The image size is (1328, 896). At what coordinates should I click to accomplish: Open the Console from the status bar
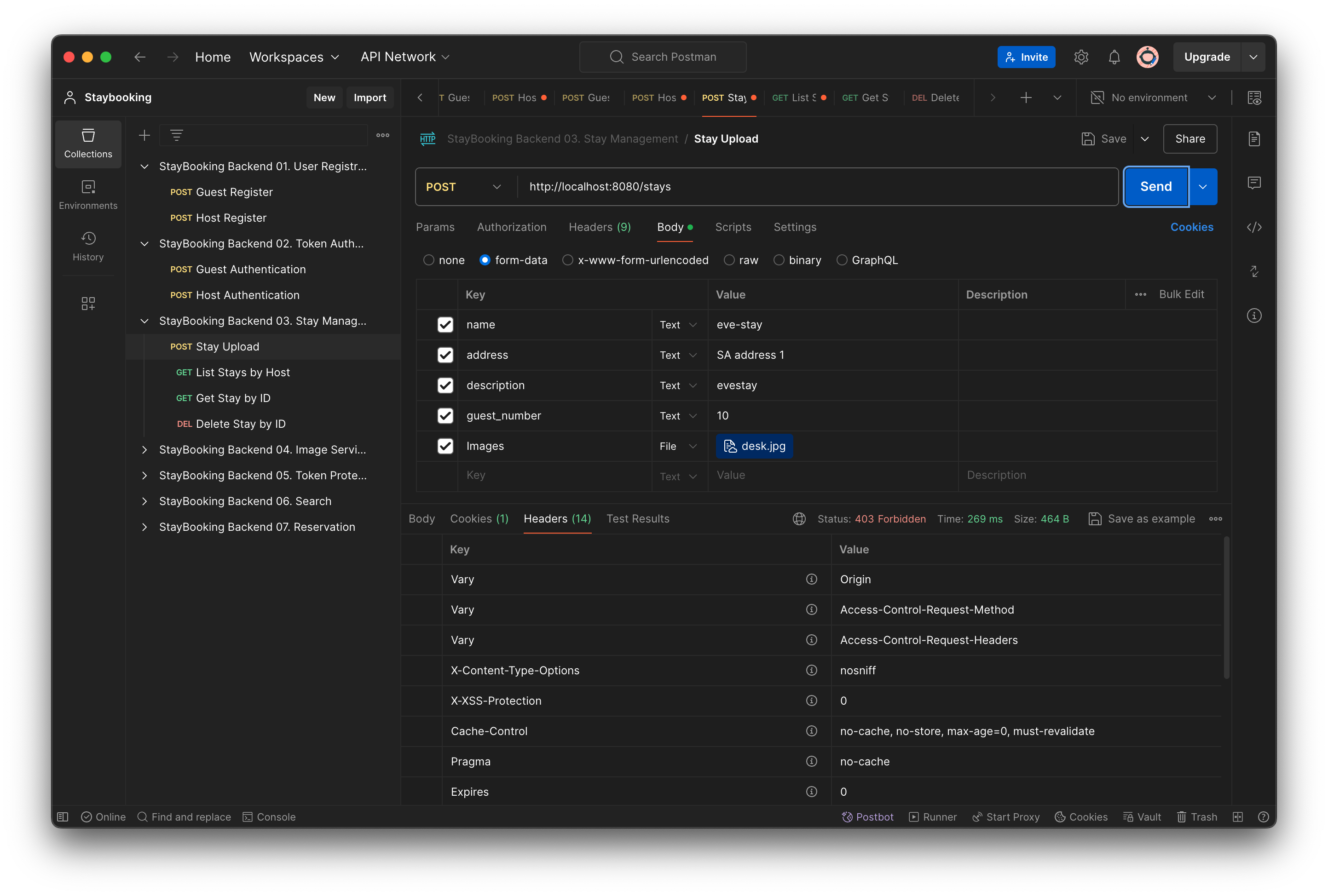point(269,816)
